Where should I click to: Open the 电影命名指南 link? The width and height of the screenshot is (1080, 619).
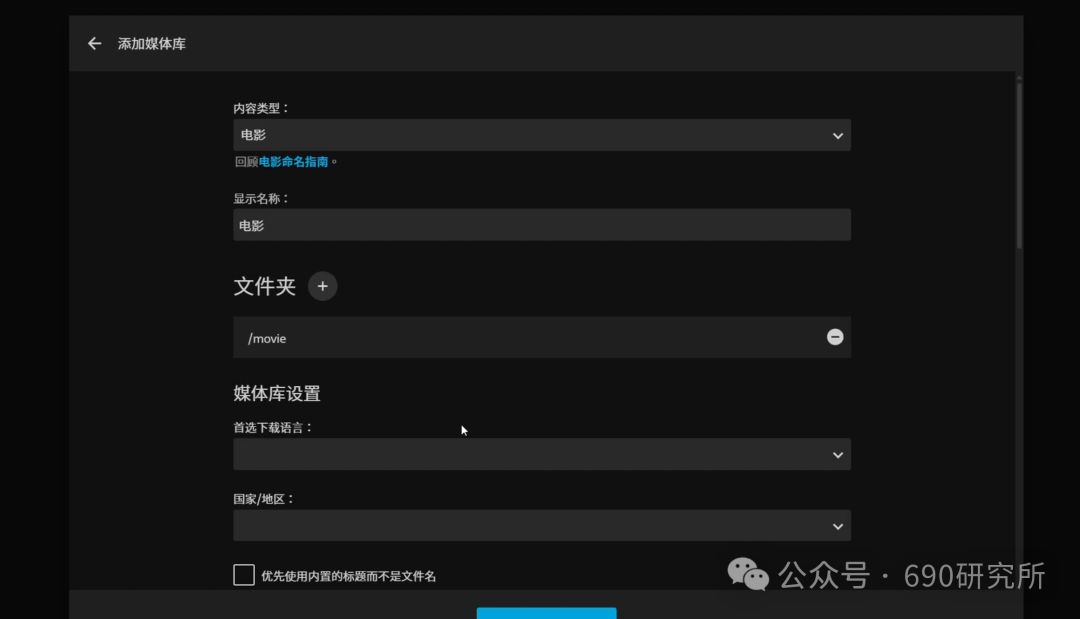point(293,162)
